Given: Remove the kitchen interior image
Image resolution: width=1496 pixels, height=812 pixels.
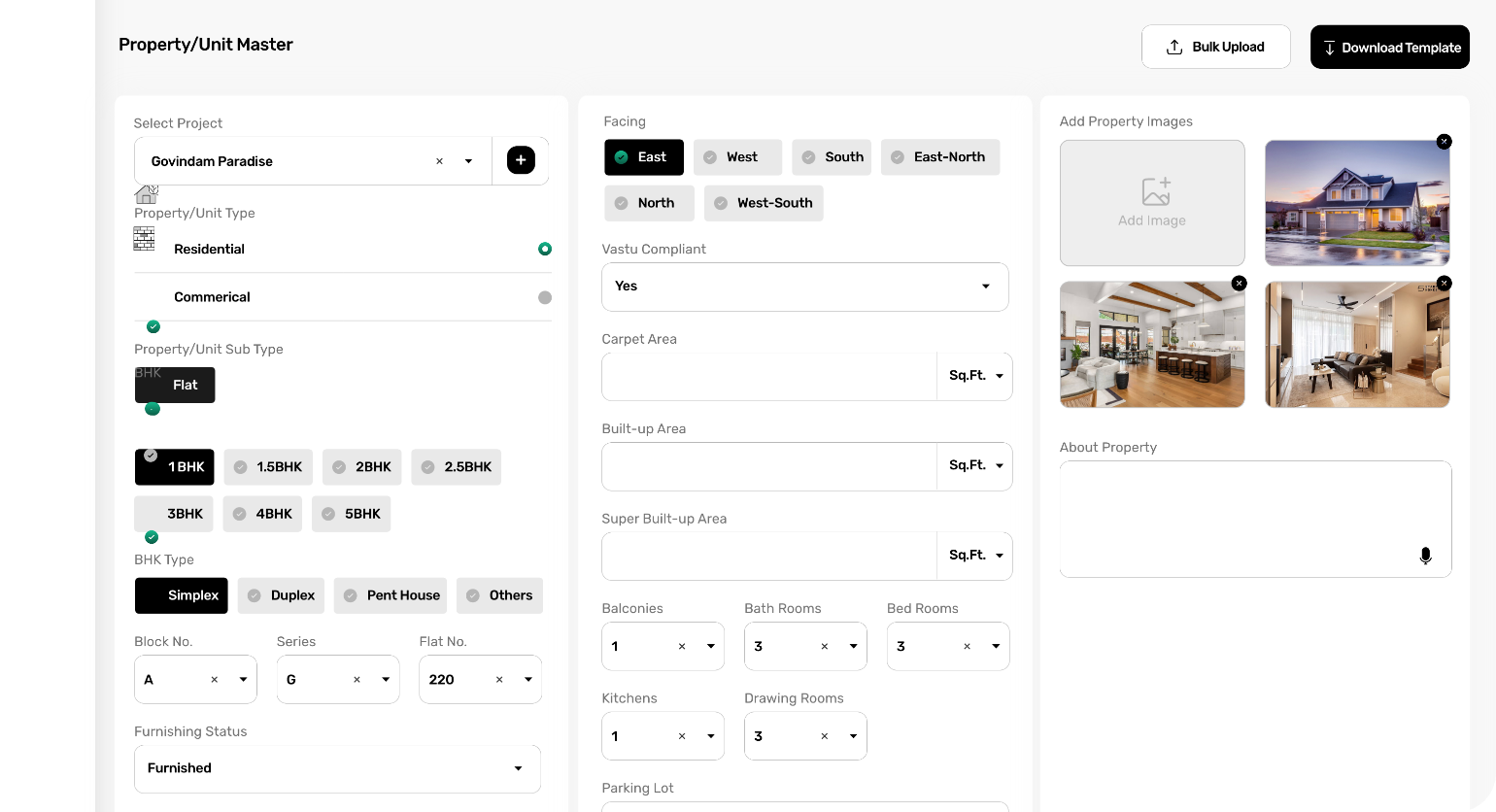Looking at the screenshot, I should coord(1239,284).
